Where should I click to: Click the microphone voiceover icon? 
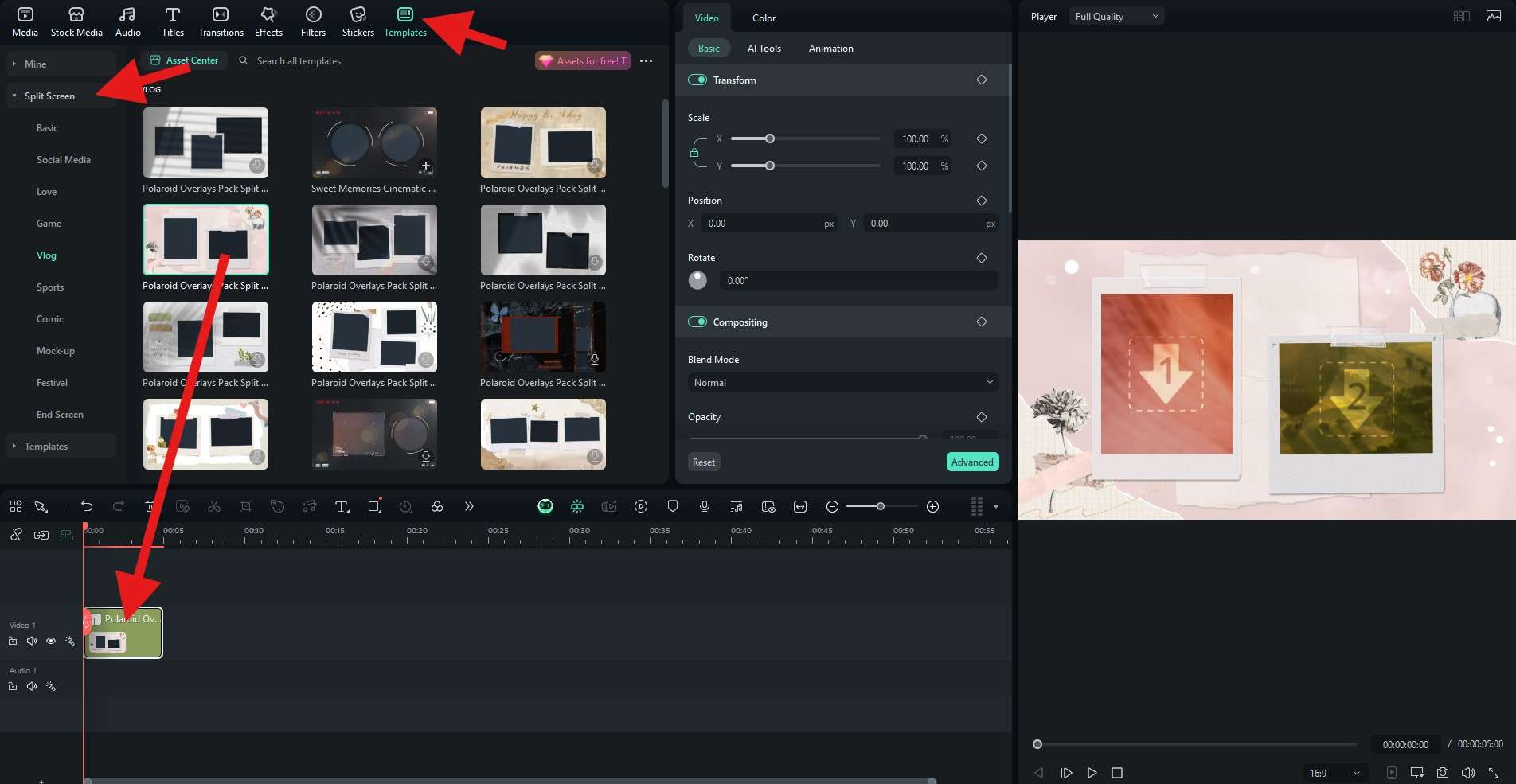pos(705,506)
